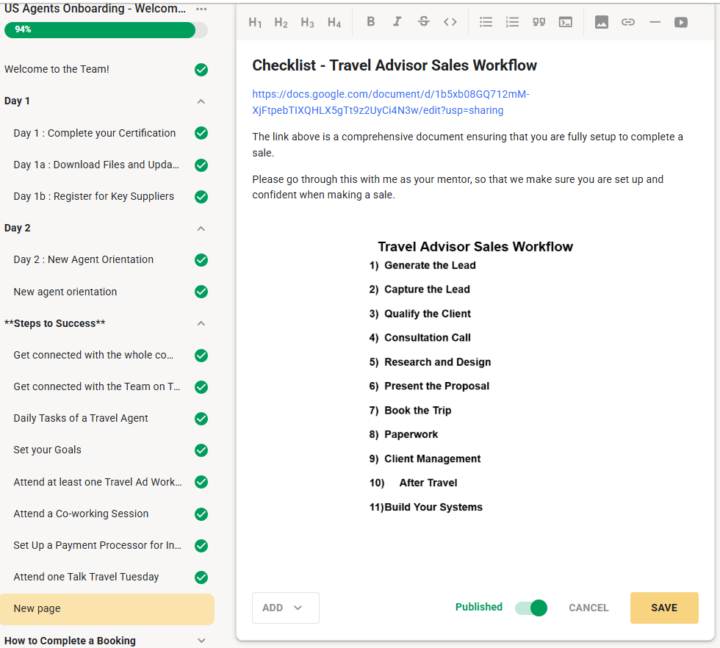This screenshot has width=720, height=648.
Task: Open Daily Tasks of a Travel Agent page
Action: 81,418
